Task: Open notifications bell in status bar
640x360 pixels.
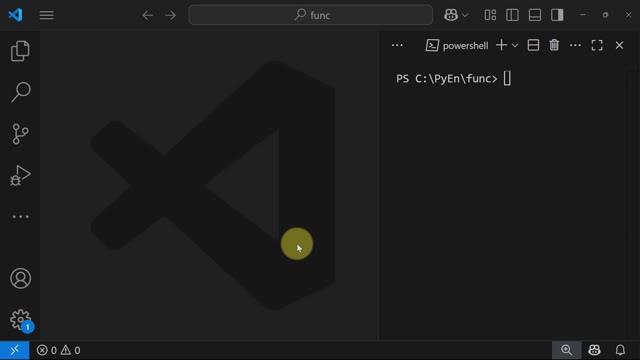Action: coord(620,350)
